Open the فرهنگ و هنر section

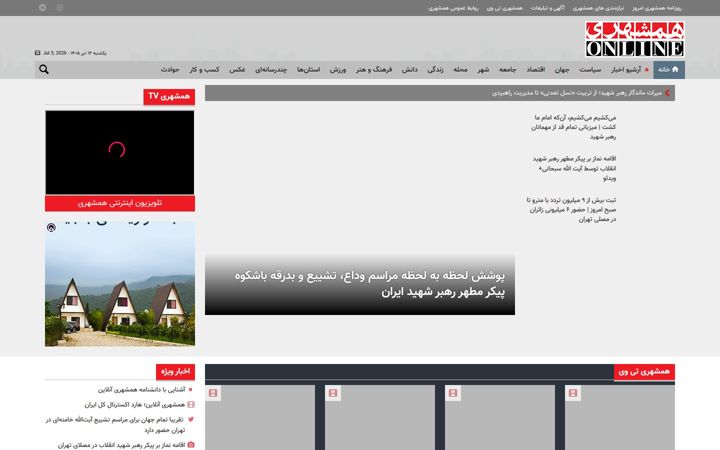tap(374, 70)
